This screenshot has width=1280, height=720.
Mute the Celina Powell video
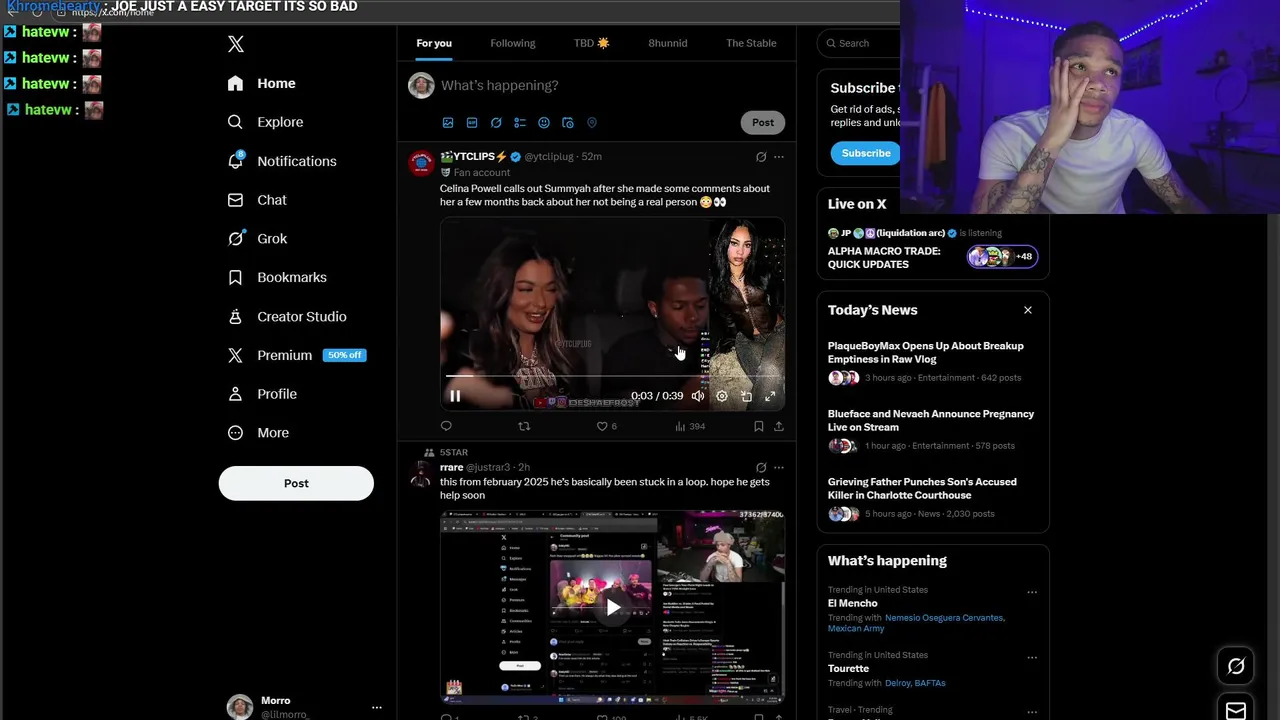698,396
